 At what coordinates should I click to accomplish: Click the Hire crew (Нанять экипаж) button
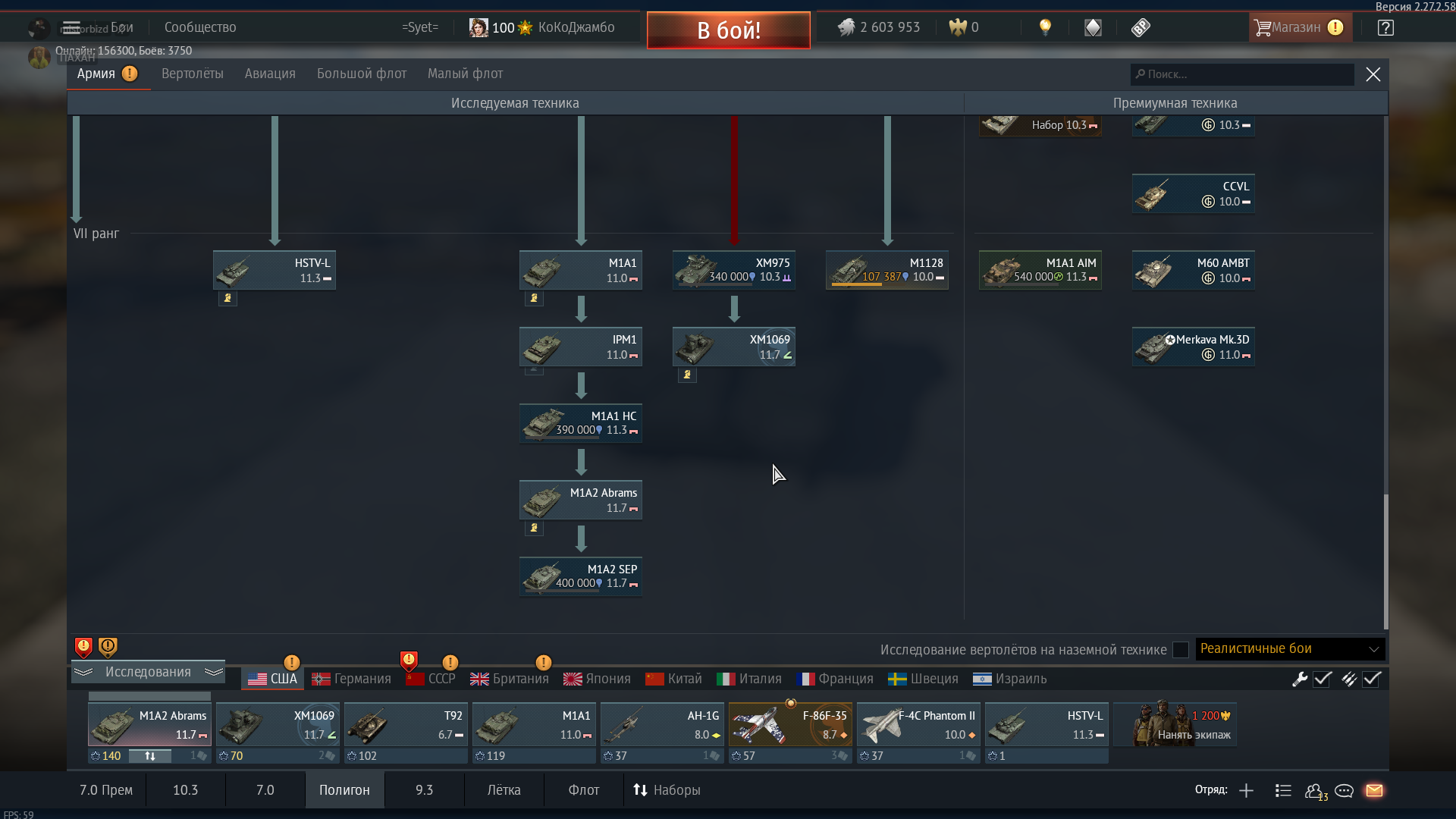point(1175,725)
